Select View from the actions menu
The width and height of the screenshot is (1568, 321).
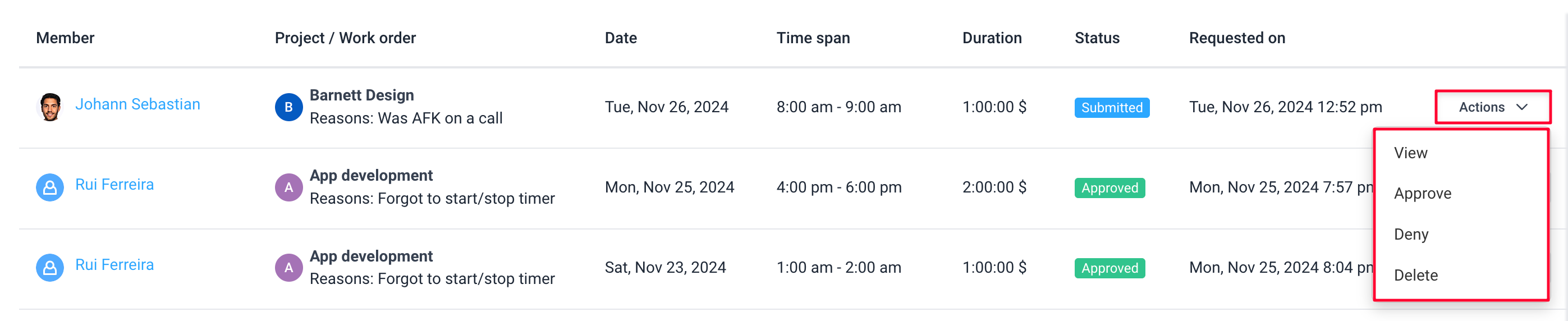(x=1410, y=153)
